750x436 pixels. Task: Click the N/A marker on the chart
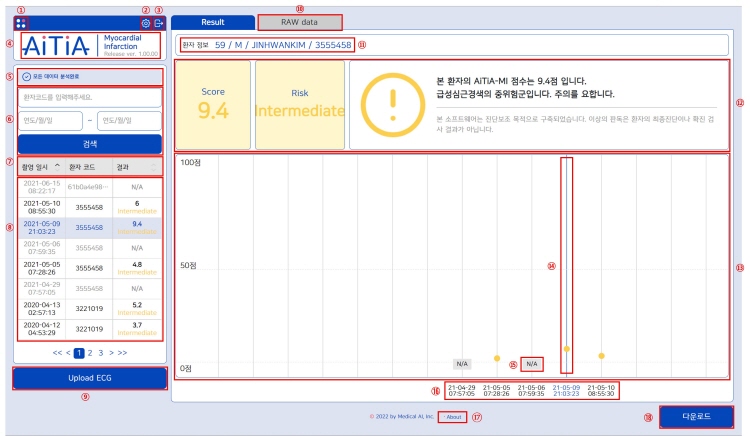533,363
